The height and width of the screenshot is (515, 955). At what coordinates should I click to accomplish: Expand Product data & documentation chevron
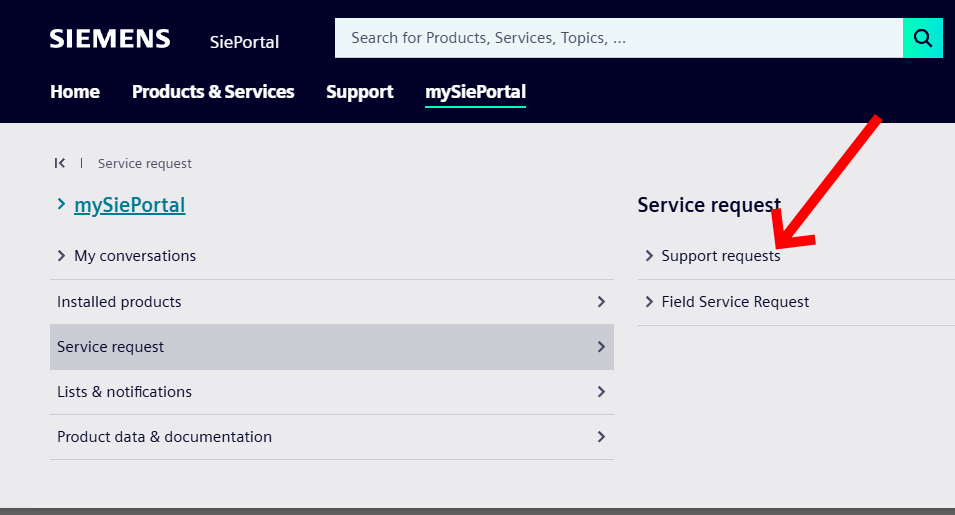[601, 437]
